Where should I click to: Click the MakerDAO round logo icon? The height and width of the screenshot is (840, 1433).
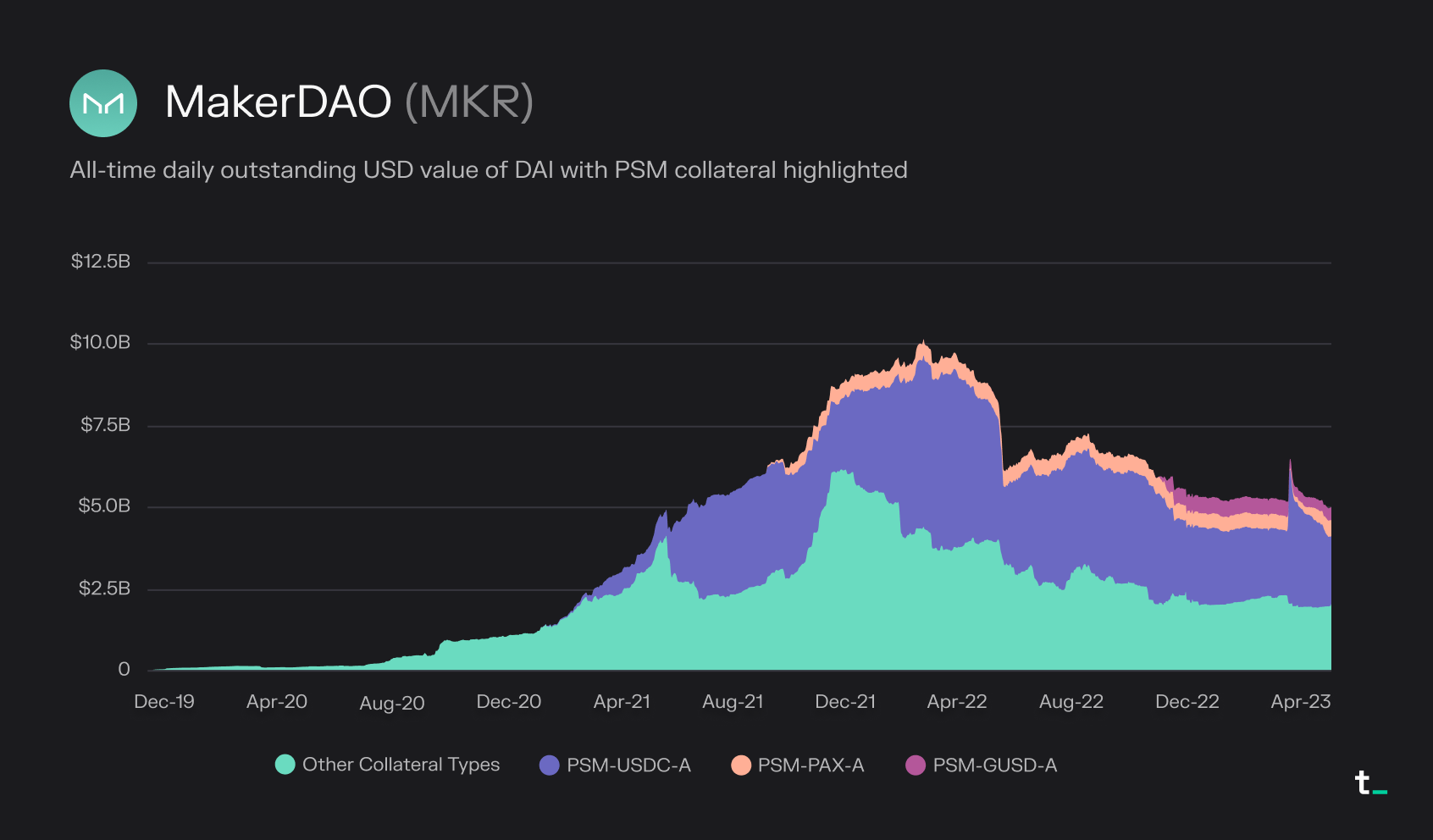tap(103, 103)
